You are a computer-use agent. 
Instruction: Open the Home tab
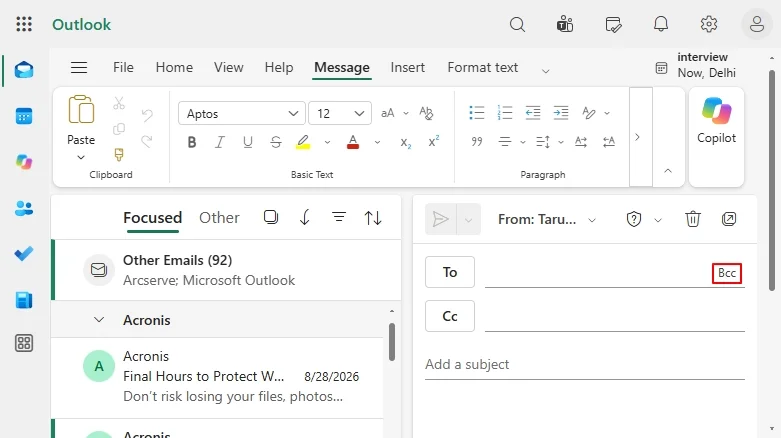click(174, 67)
